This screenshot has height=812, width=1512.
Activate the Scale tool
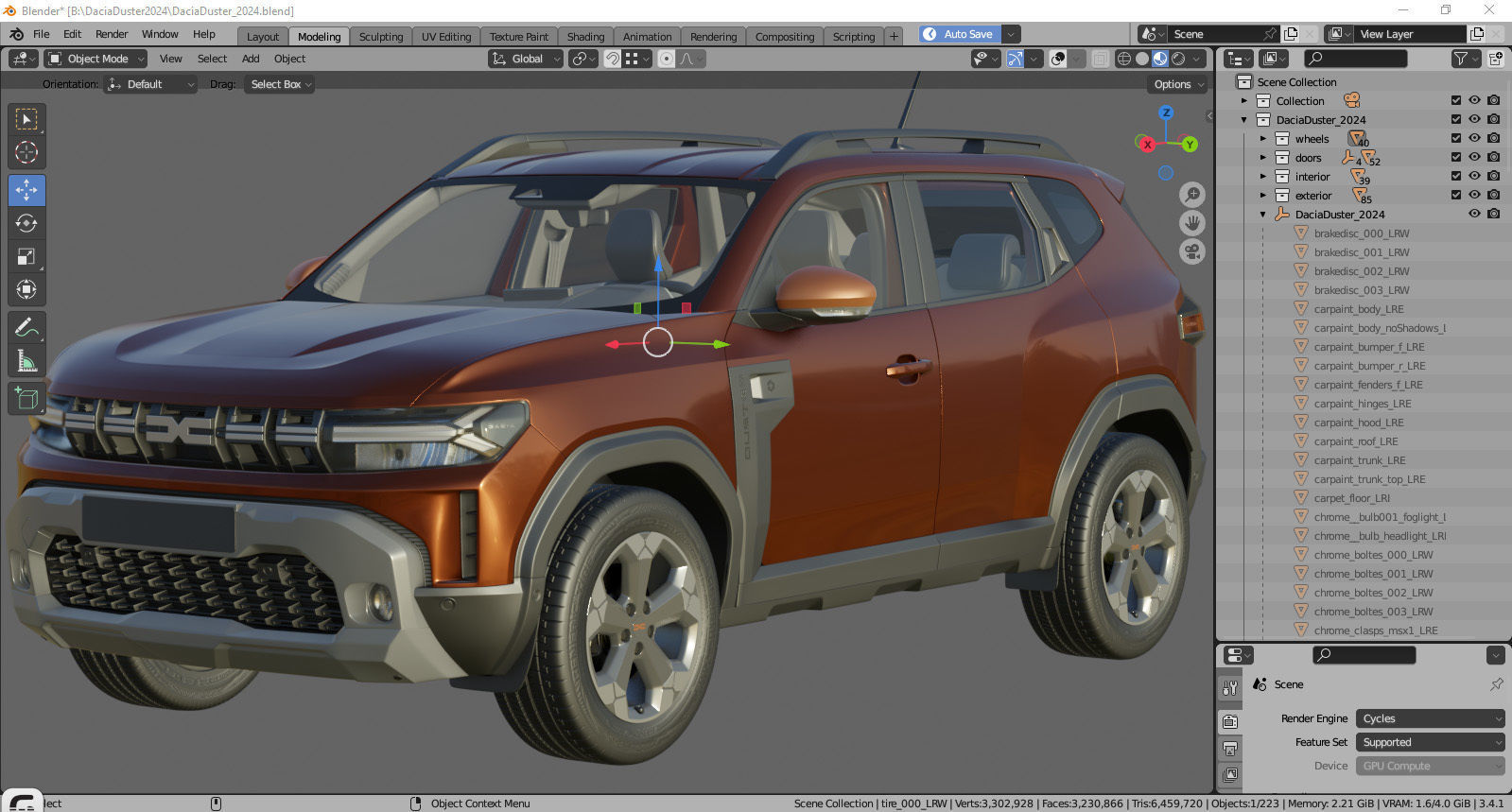pos(26,256)
